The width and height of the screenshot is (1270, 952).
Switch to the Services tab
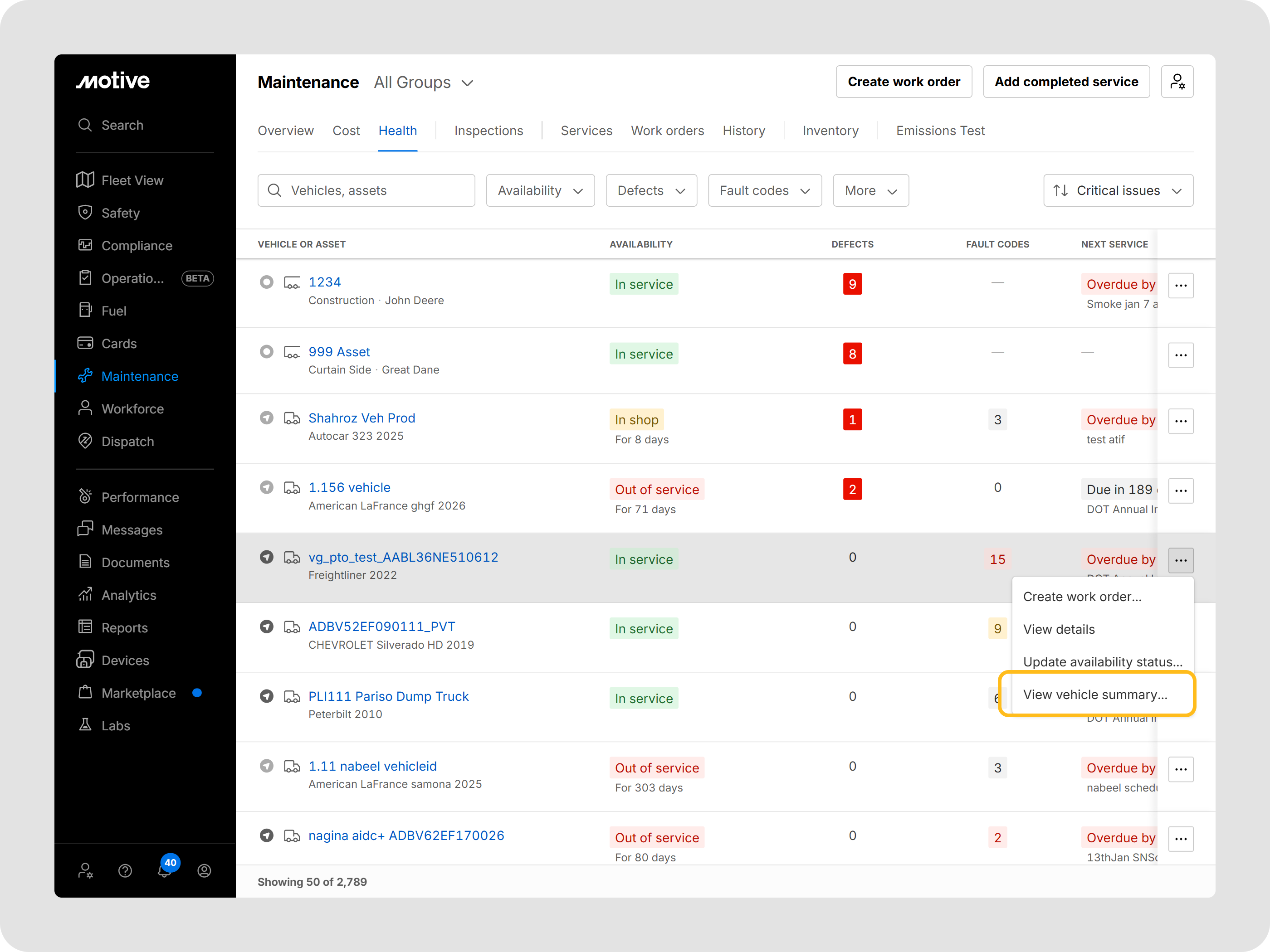(586, 131)
